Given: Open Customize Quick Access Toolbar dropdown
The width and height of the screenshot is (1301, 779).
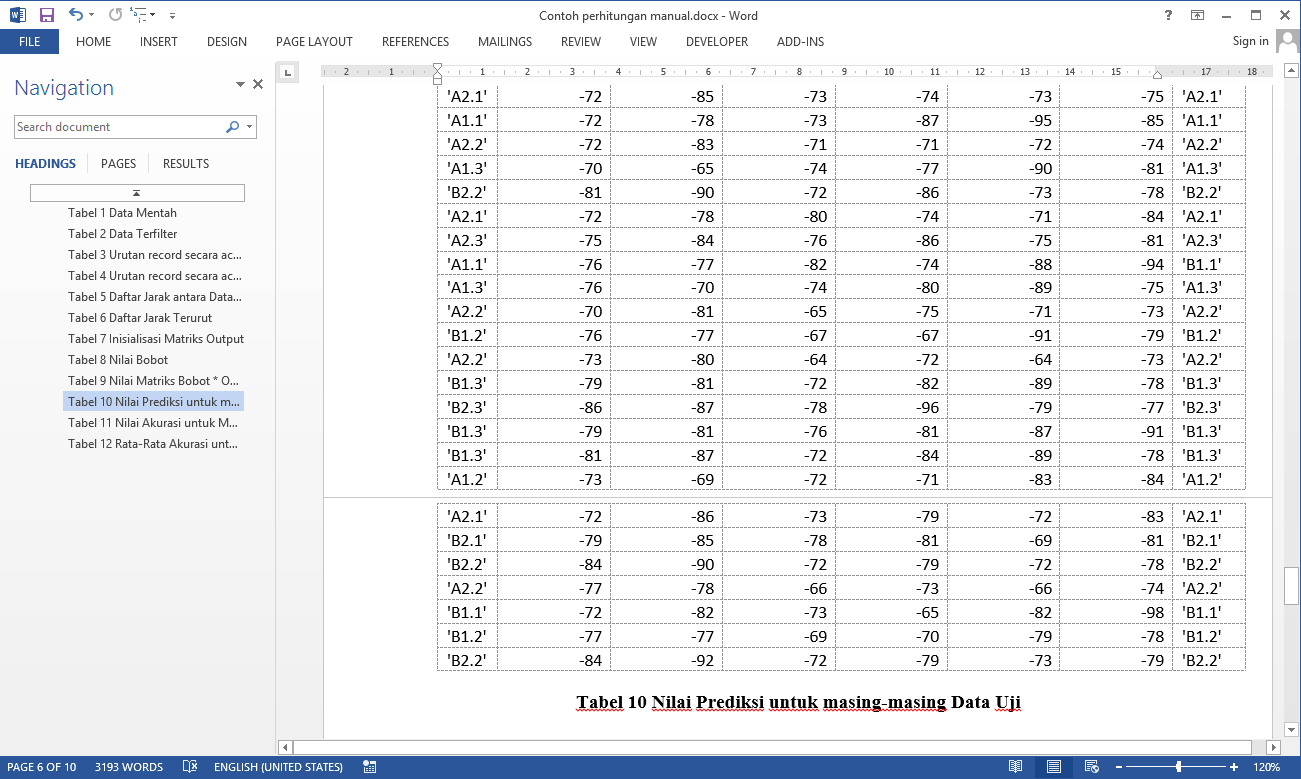Looking at the screenshot, I should click(x=172, y=15).
